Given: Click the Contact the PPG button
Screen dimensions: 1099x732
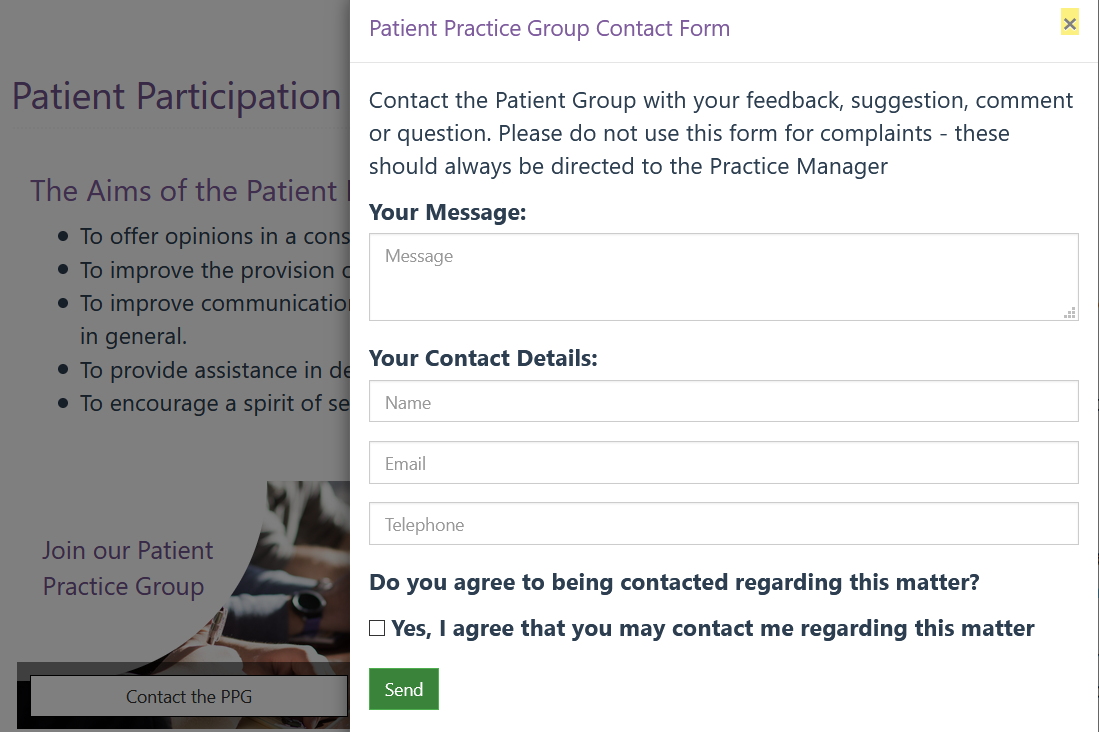Looking at the screenshot, I should [x=189, y=696].
